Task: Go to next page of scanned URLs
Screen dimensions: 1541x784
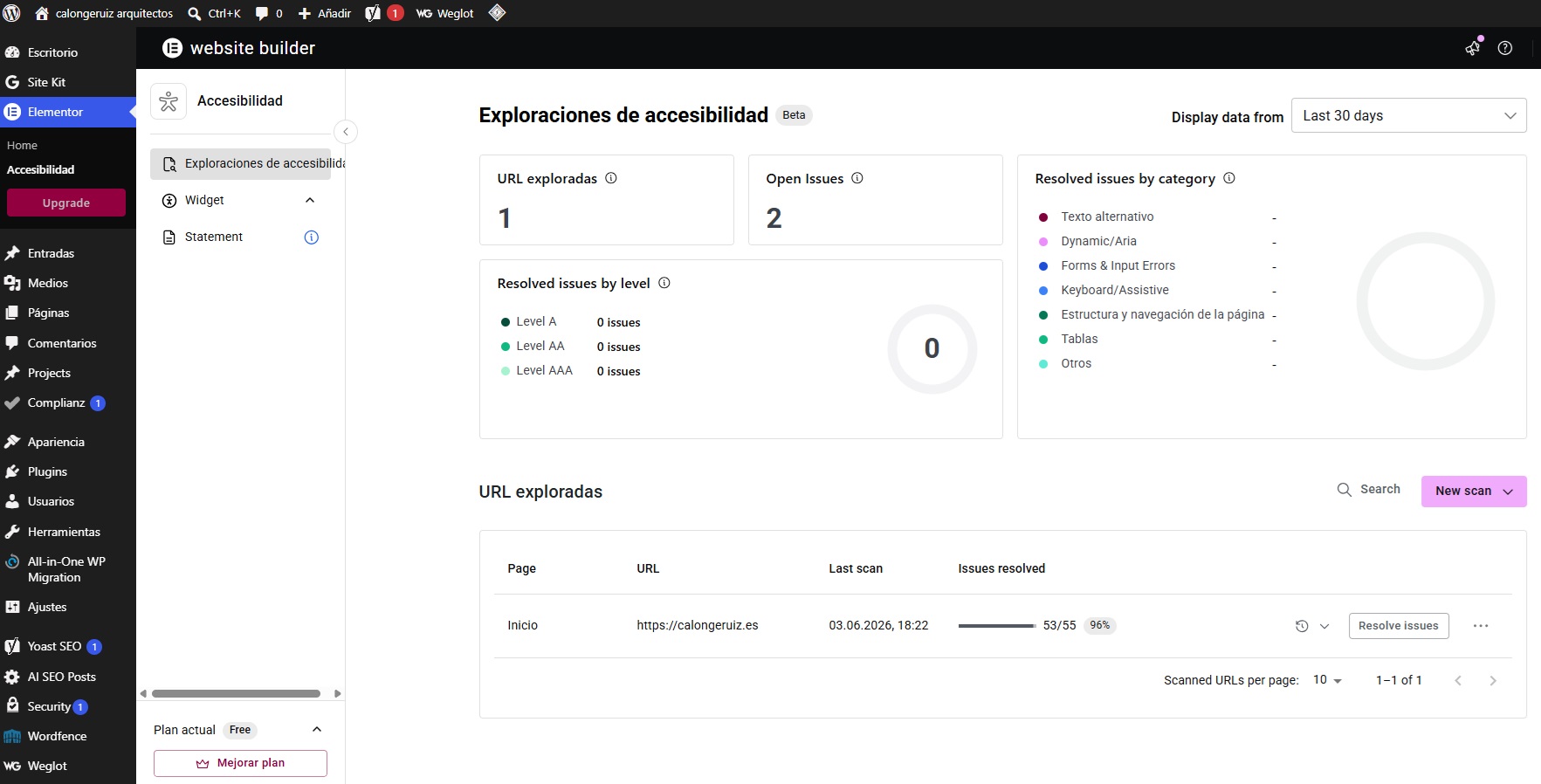Action: [1493, 681]
